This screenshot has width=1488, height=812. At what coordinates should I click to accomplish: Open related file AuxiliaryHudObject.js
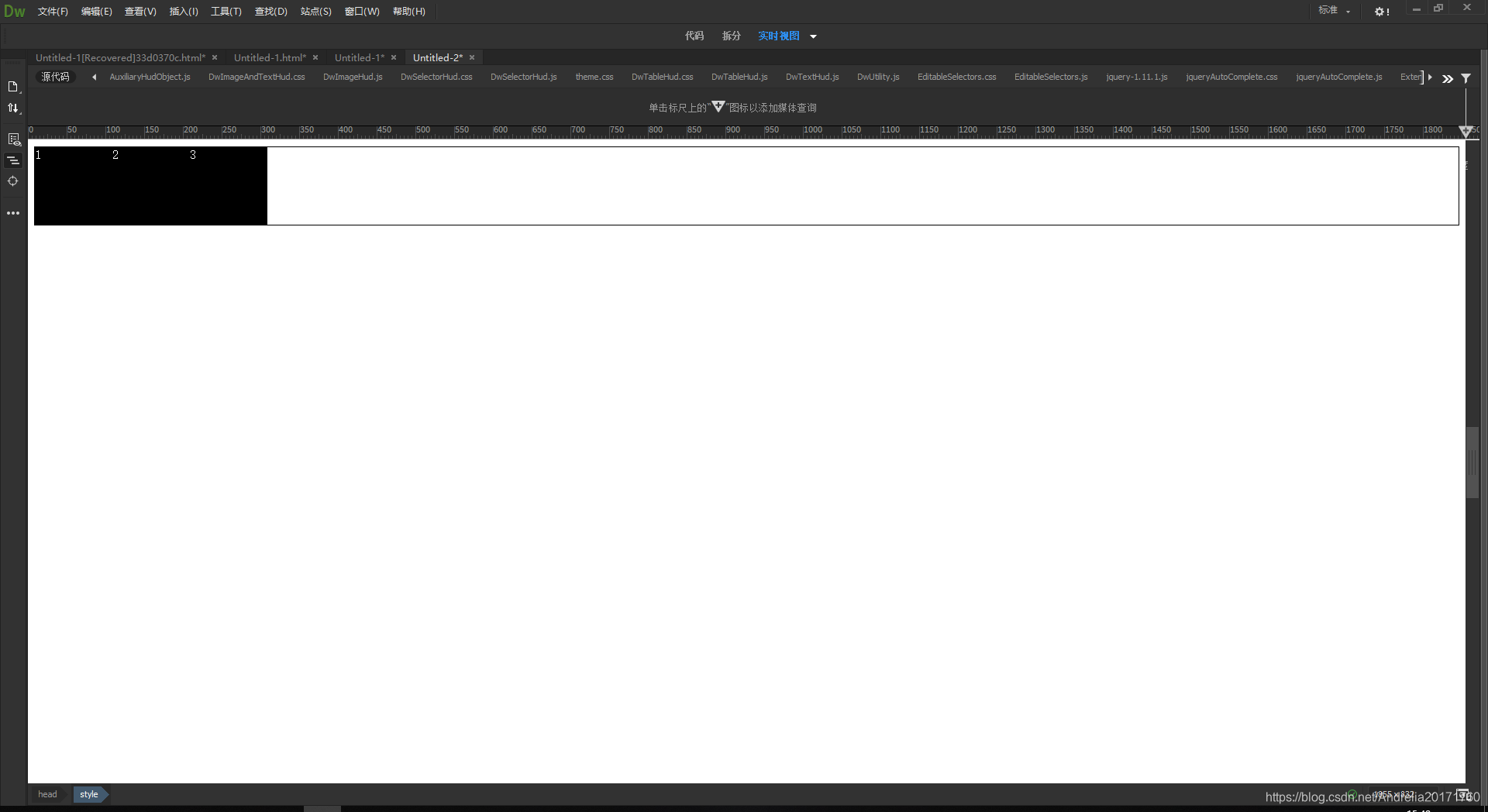pos(150,77)
